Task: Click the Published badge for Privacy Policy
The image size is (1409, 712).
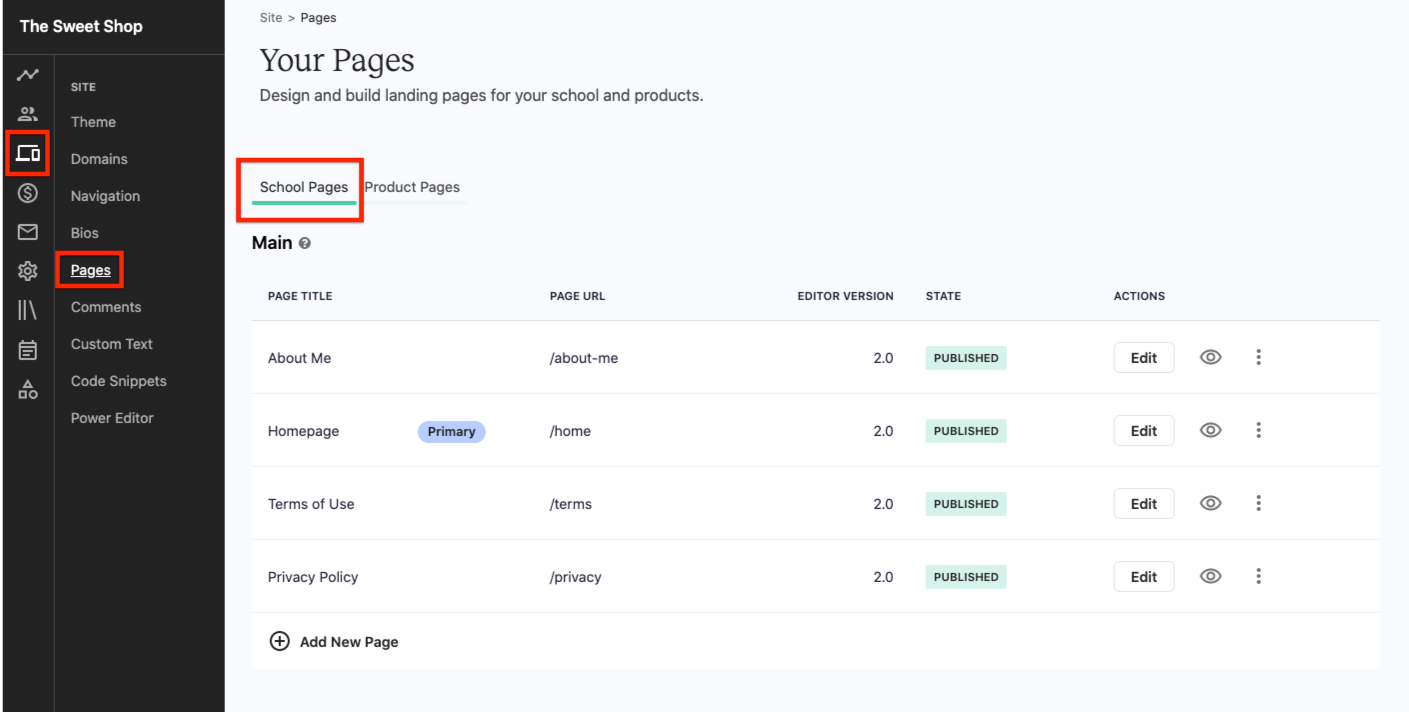Action: pos(966,577)
